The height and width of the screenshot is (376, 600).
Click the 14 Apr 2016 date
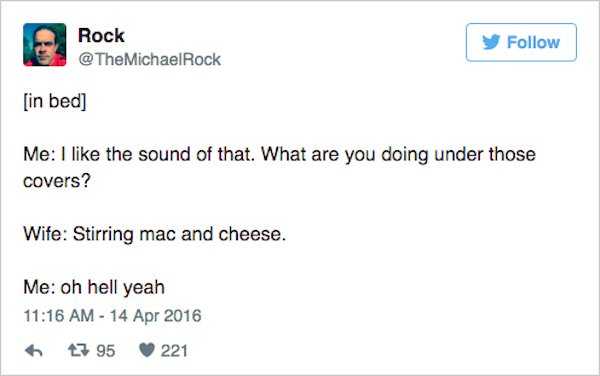tap(155, 316)
